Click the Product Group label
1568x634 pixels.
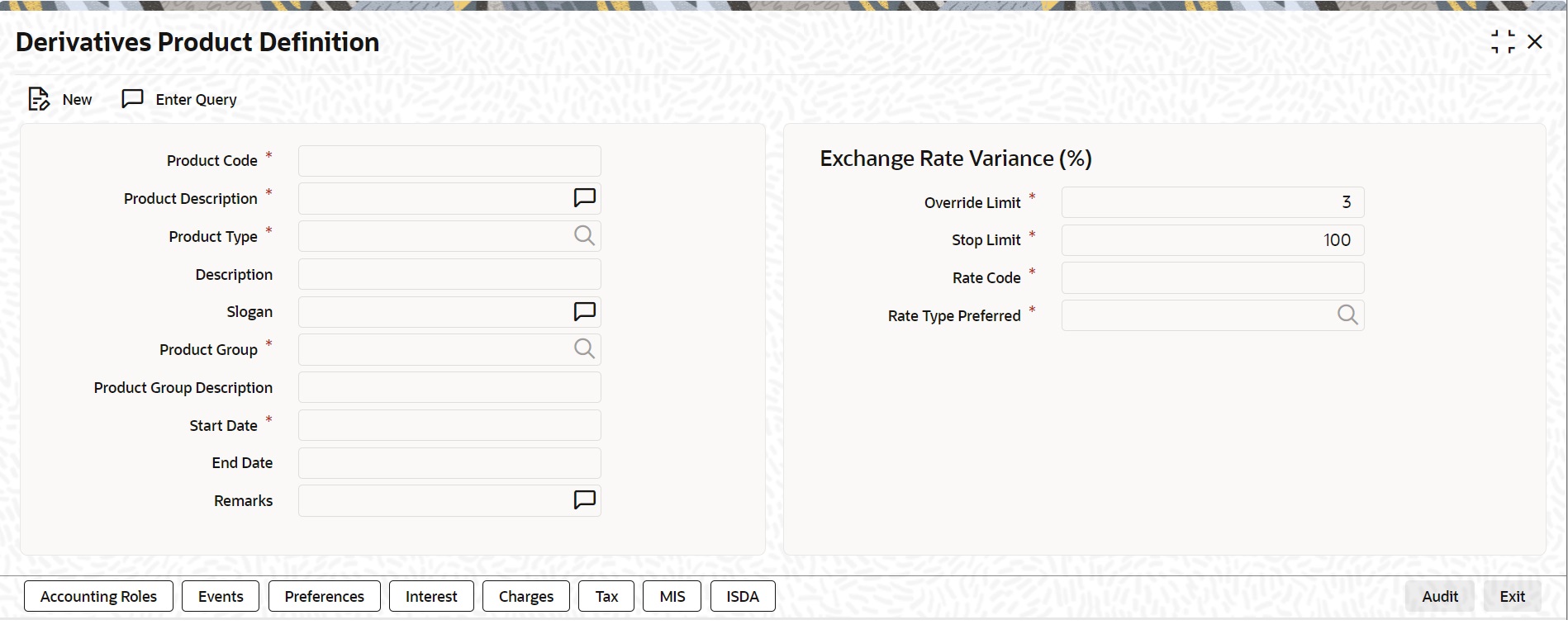[209, 350]
